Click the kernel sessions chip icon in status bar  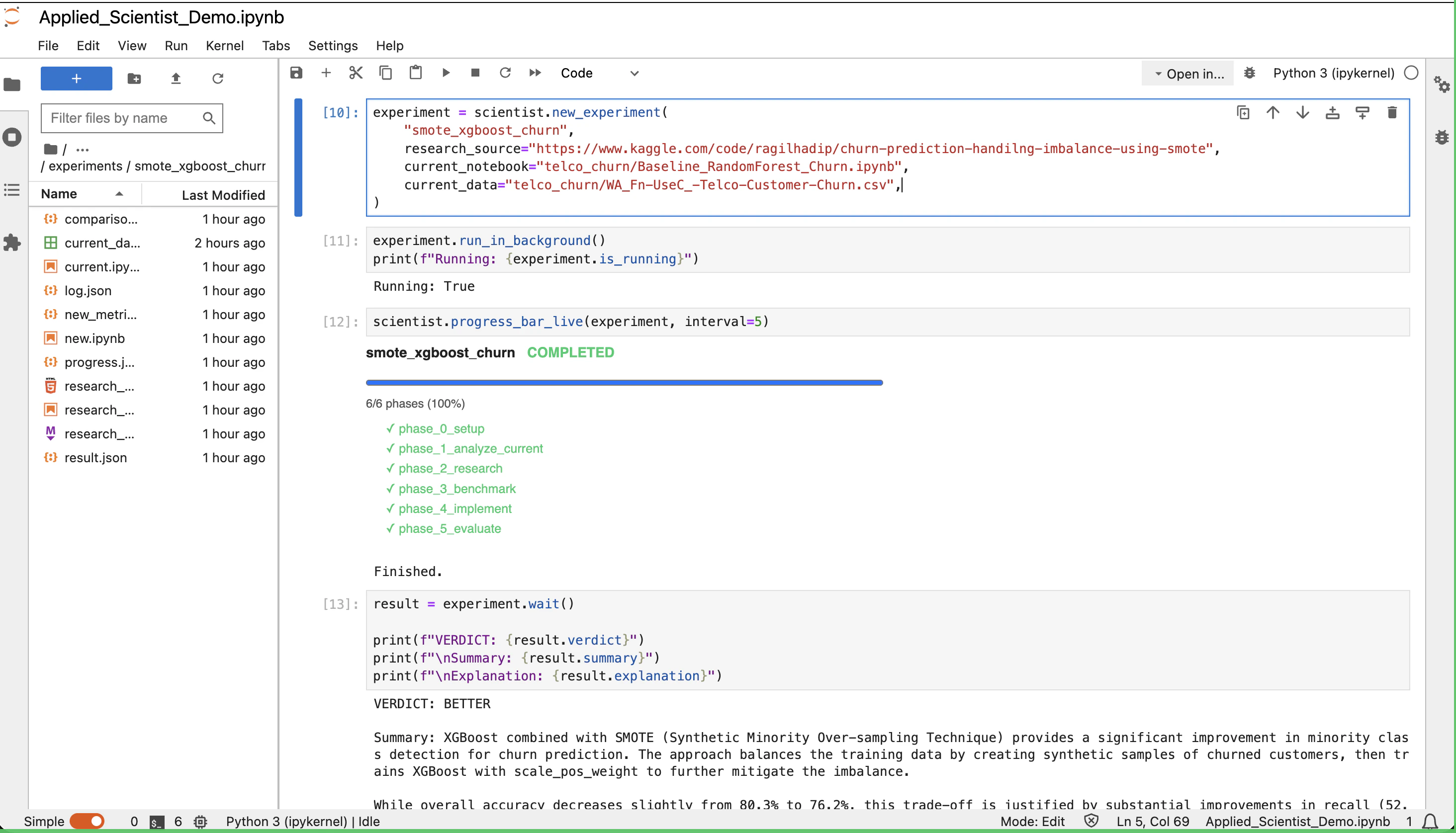click(x=200, y=822)
